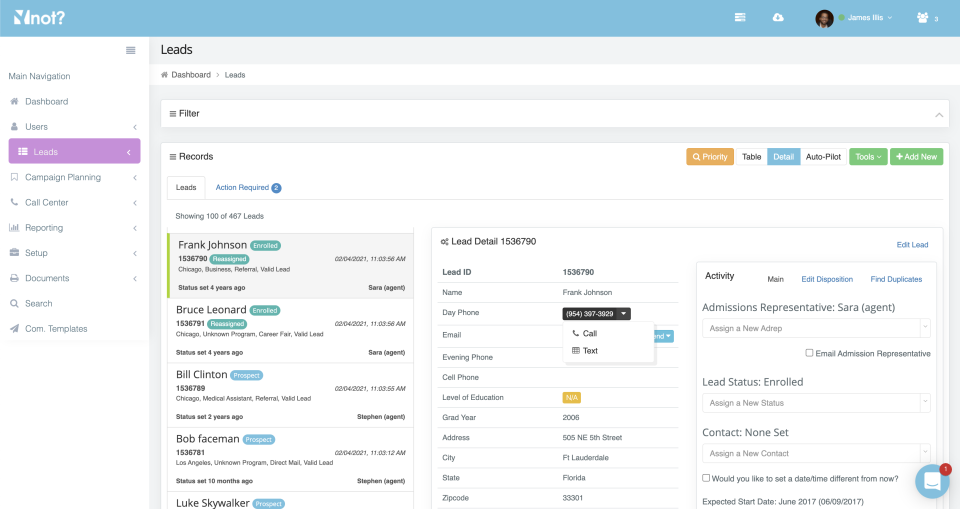Switch to Action Required tab
Screen dimensions: 960x509
tap(248, 187)
